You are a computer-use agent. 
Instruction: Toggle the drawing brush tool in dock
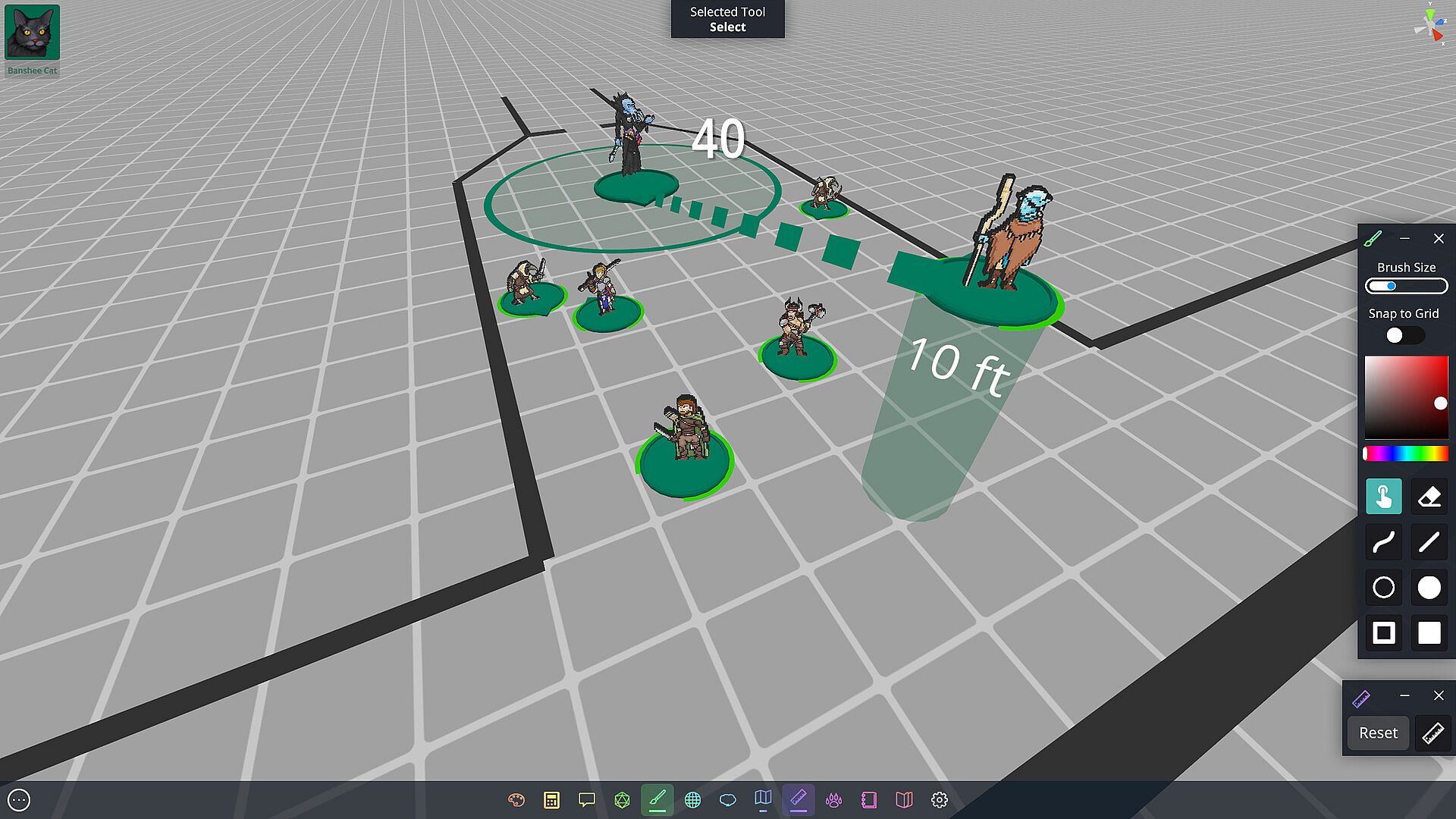point(657,799)
